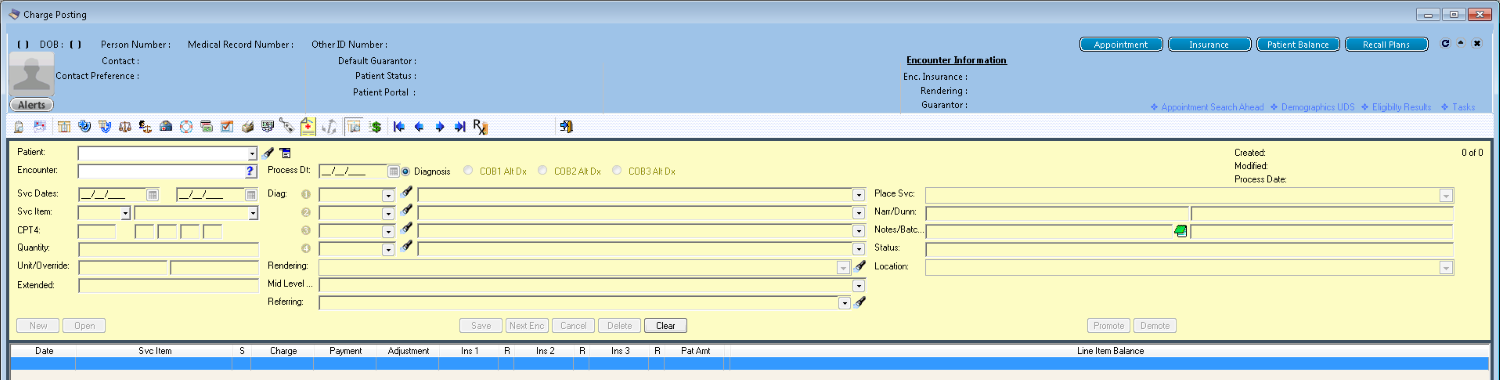Click the green dollar sign toolbar icon

375,127
